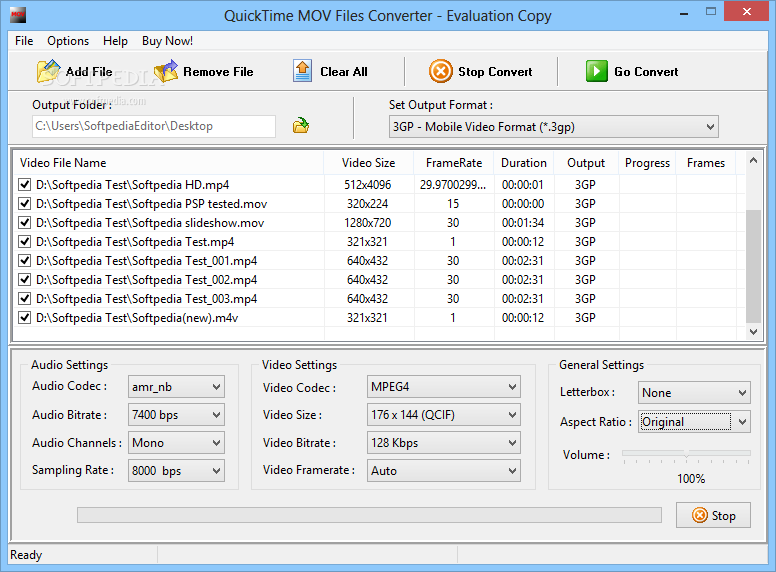Browse for output folder with folder icon
The height and width of the screenshot is (572, 776).
pyautogui.click(x=301, y=126)
